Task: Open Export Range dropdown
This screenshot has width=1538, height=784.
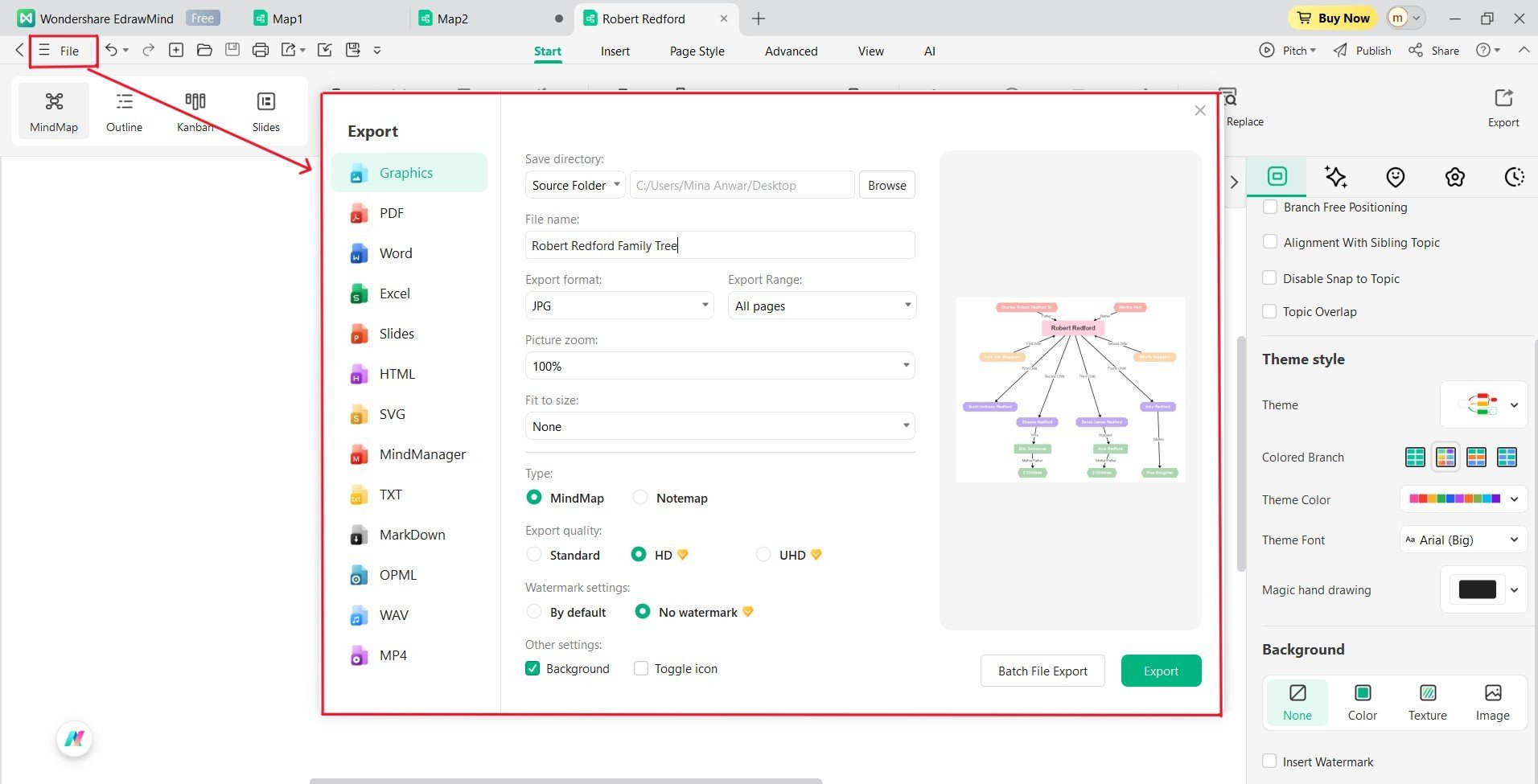Action: coord(822,306)
